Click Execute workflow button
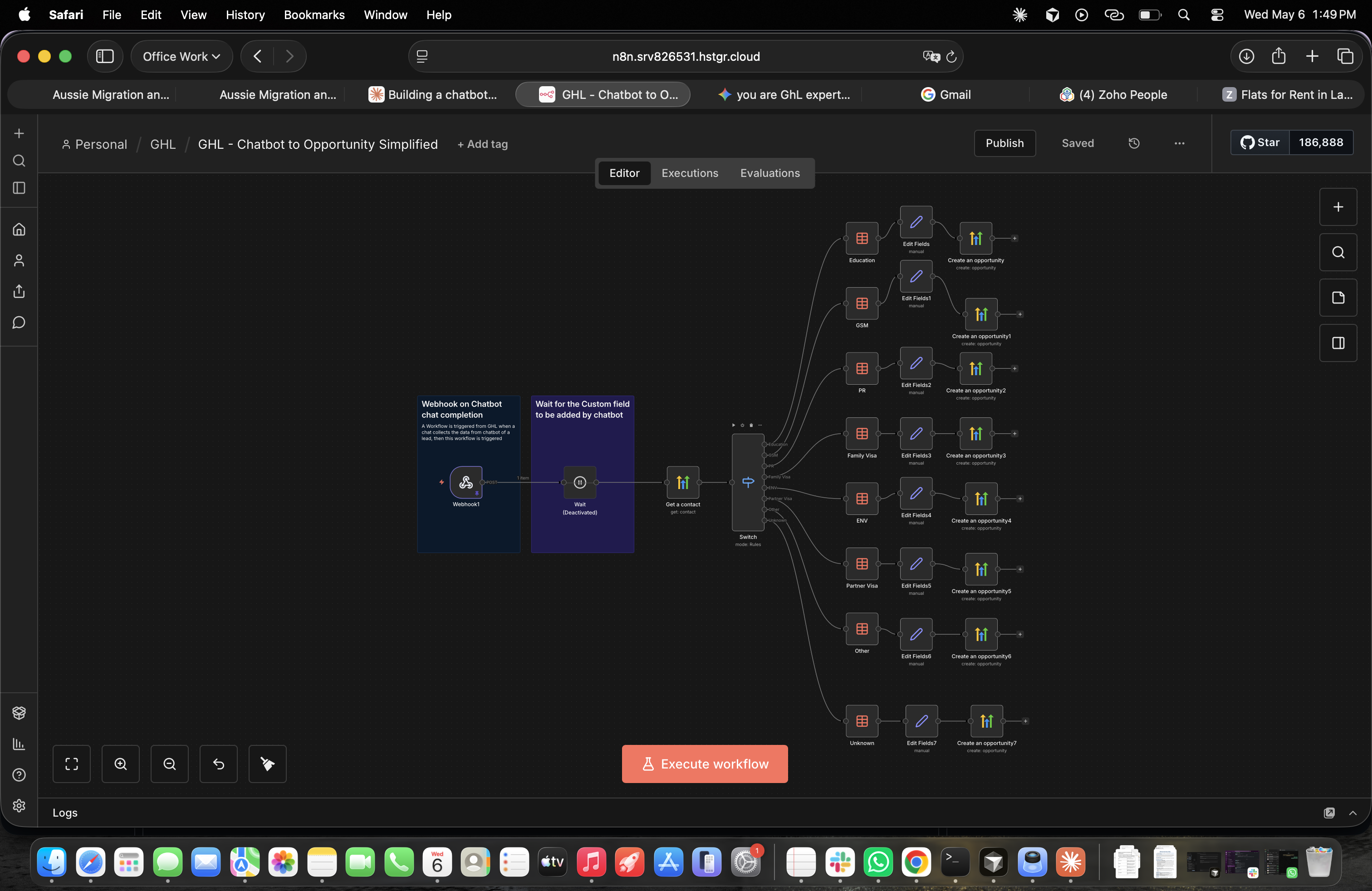 coord(705,764)
